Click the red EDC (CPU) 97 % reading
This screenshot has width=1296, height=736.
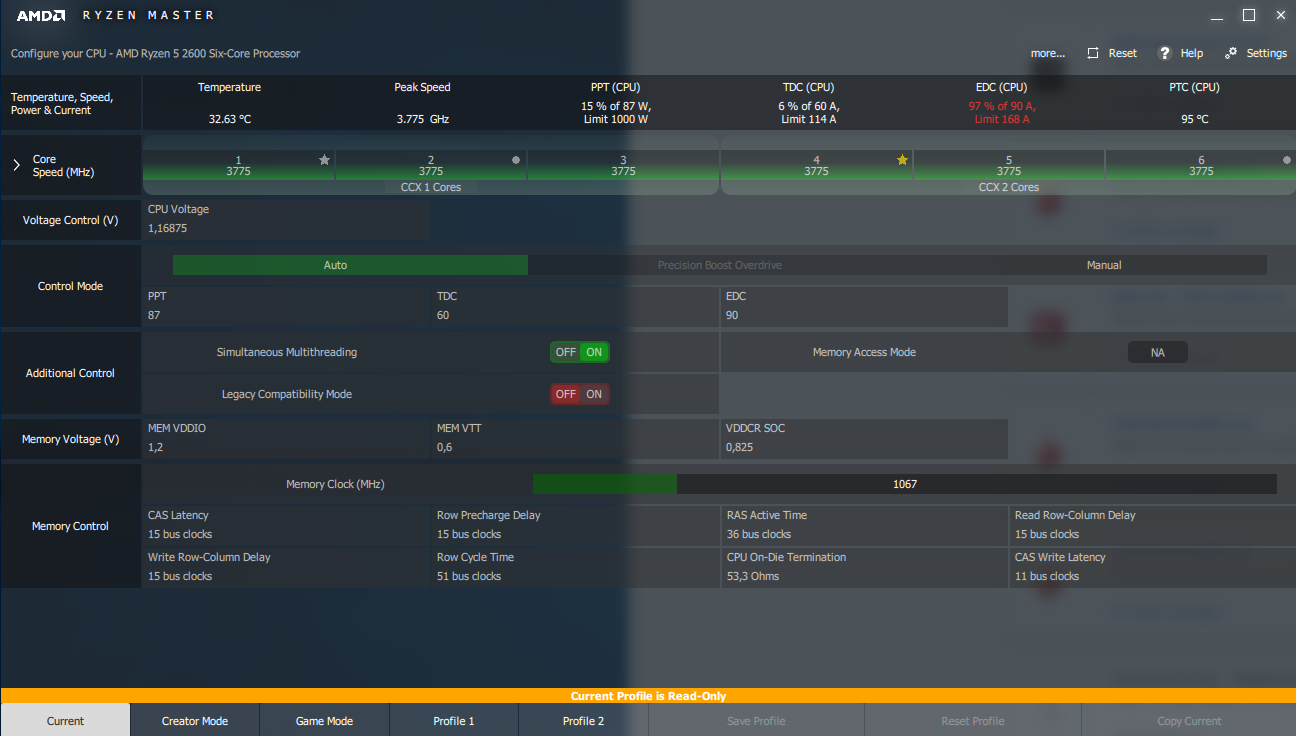[1002, 113]
